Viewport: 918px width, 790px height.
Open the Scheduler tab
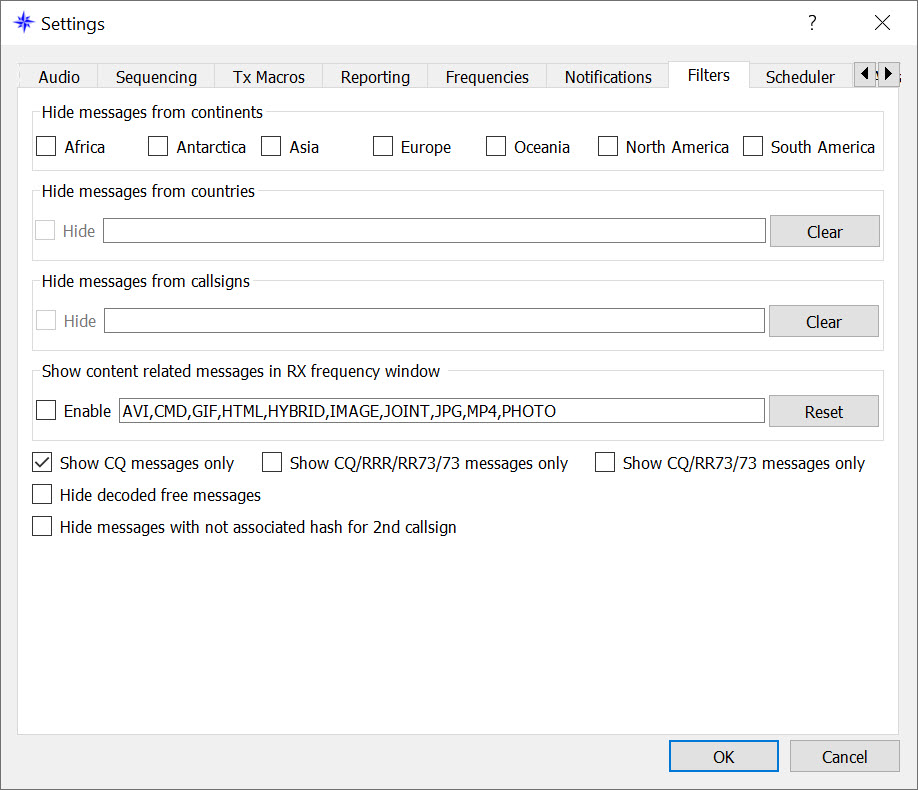(800, 77)
